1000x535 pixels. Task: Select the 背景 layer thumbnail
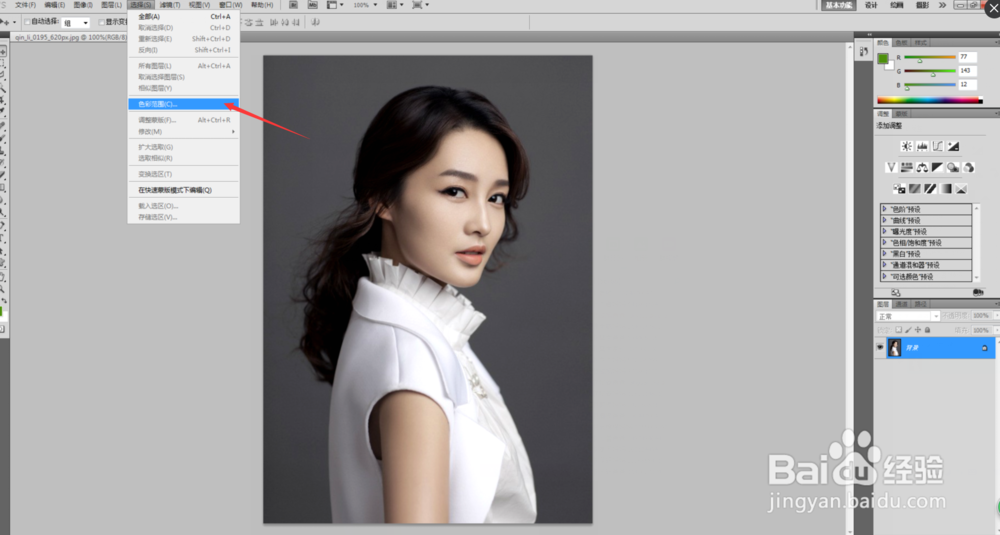click(x=894, y=348)
